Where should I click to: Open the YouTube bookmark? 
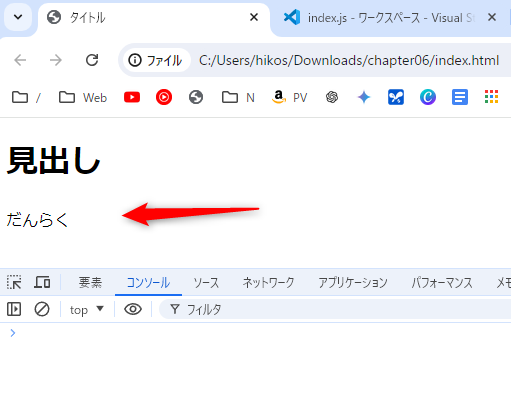(x=132, y=97)
